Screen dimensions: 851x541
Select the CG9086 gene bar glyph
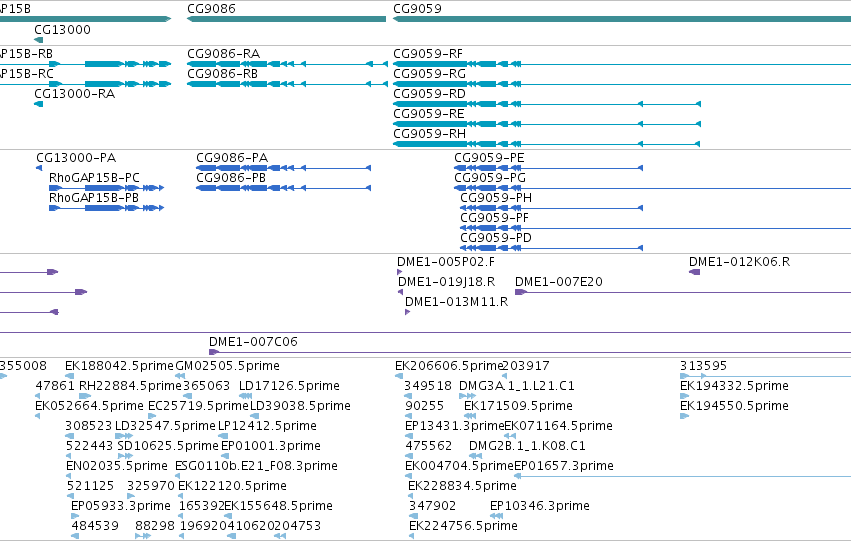pos(287,19)
